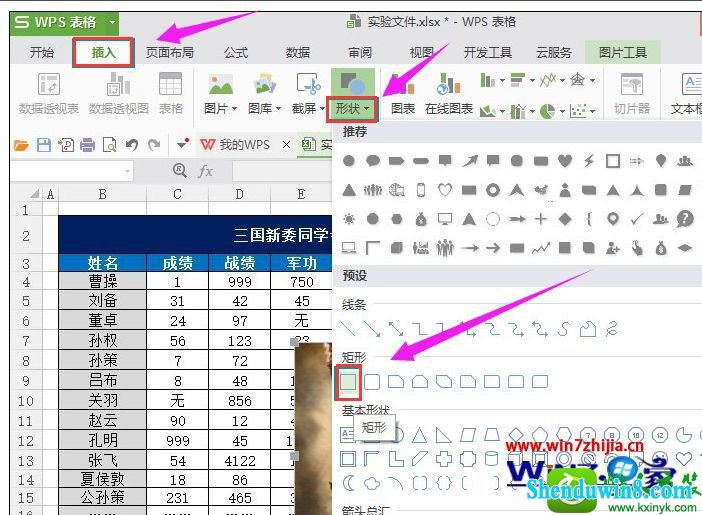Click the undo arrow icon

coord(132,145)
